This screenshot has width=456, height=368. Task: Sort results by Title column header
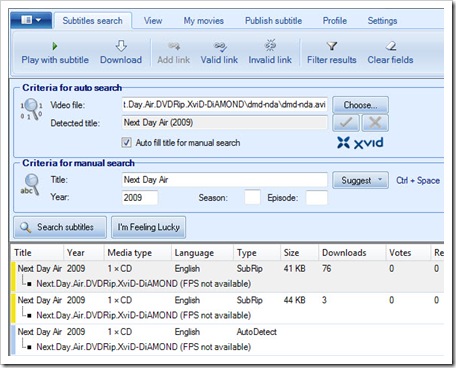click(37, 253)
